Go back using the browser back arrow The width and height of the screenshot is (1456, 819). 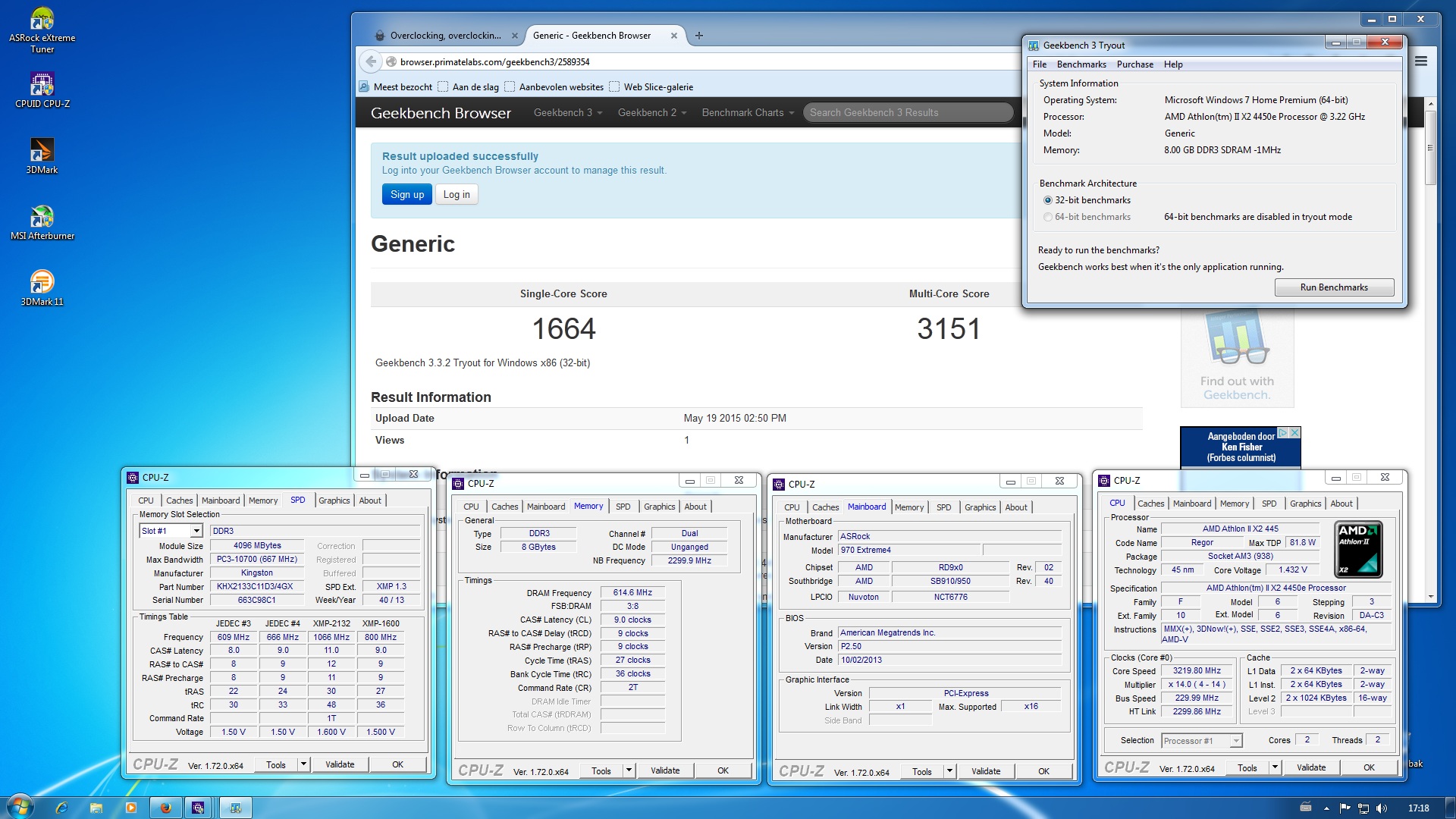[370, 61]
